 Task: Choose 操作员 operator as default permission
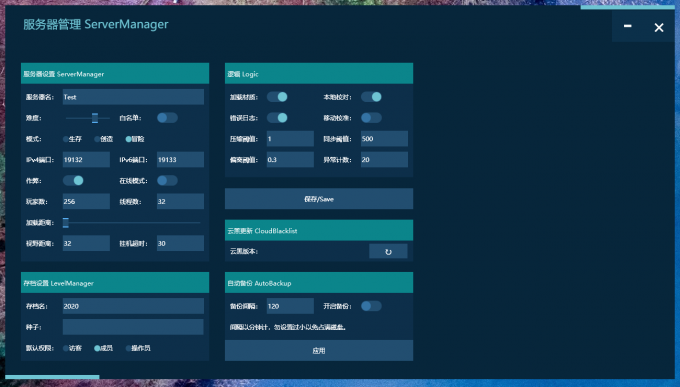(138, 348)
